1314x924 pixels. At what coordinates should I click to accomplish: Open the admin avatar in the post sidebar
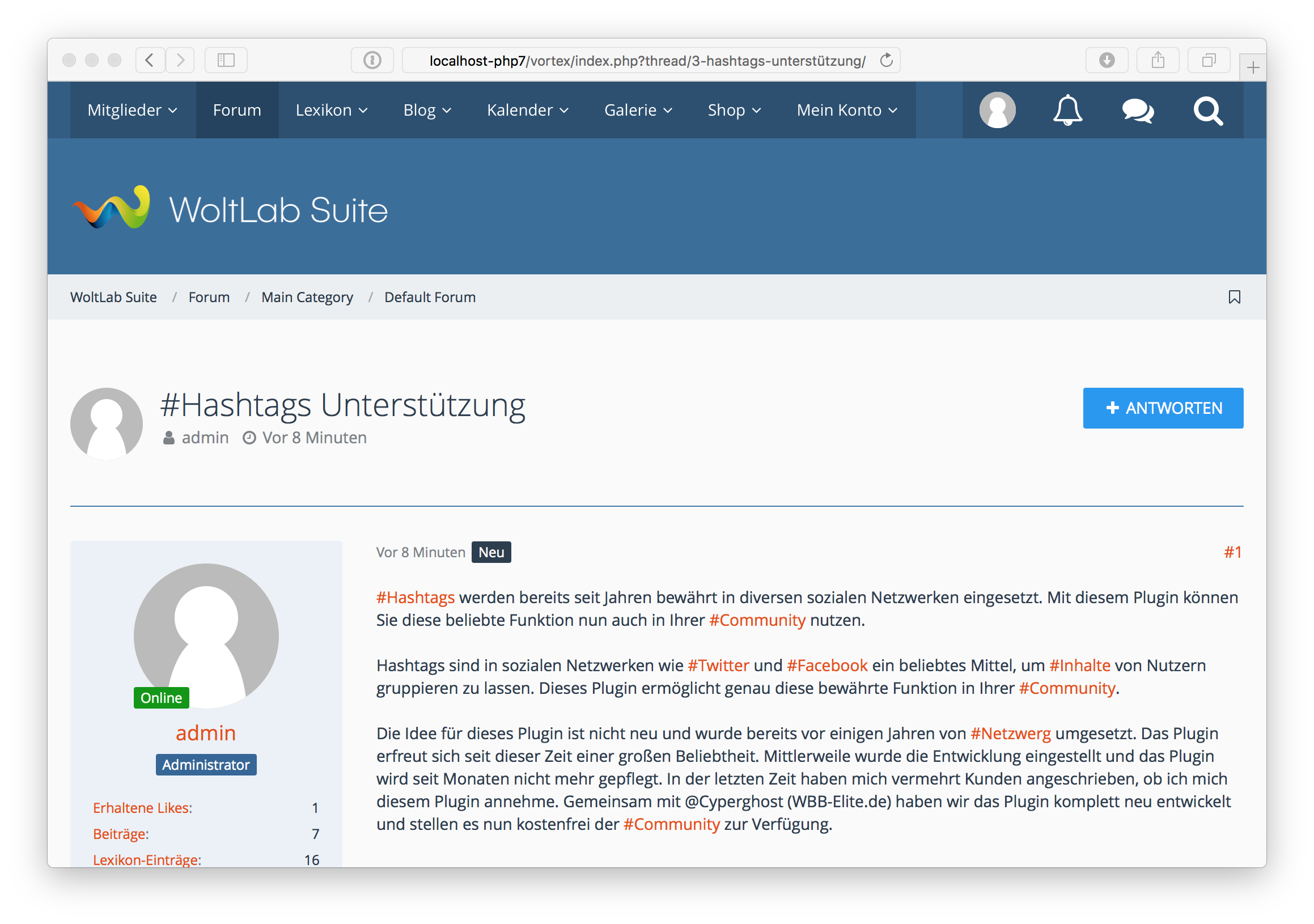coord(206,635)
